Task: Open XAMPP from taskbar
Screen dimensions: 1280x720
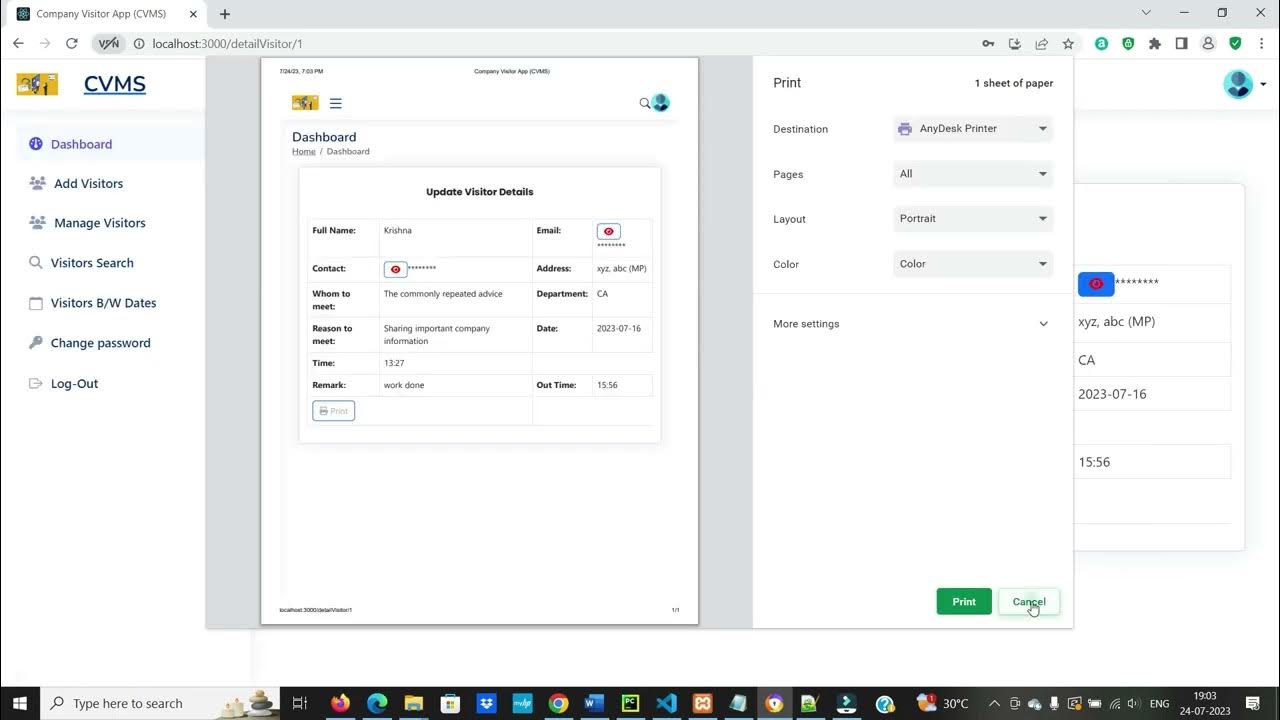Action: pos(702,703)
